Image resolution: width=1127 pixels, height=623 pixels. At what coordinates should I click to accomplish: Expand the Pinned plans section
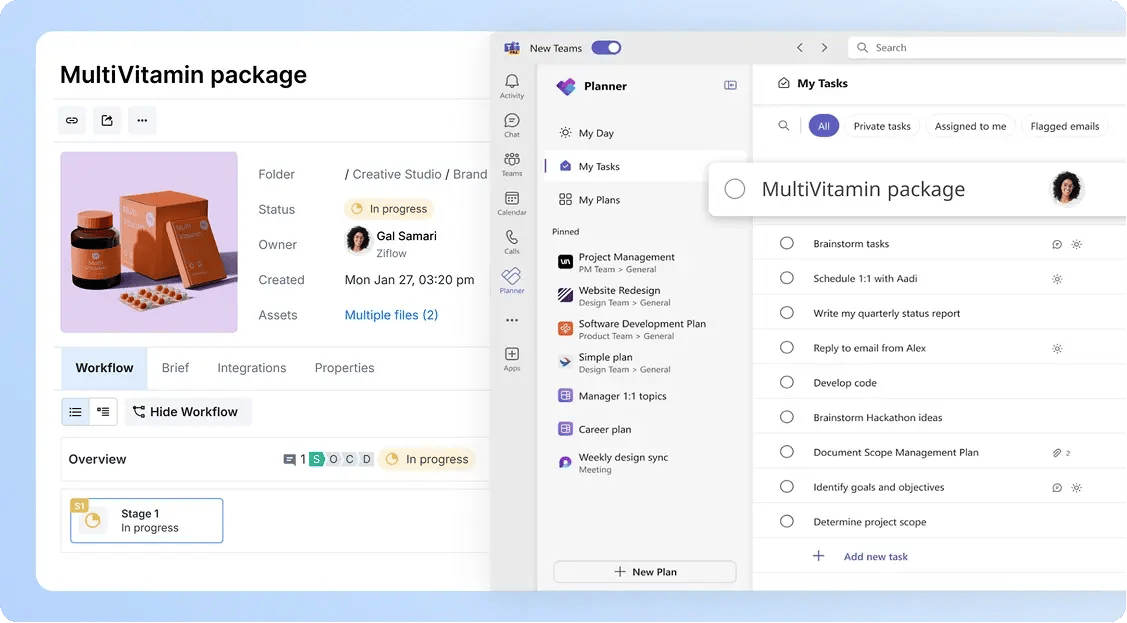(x=566, y=232)
